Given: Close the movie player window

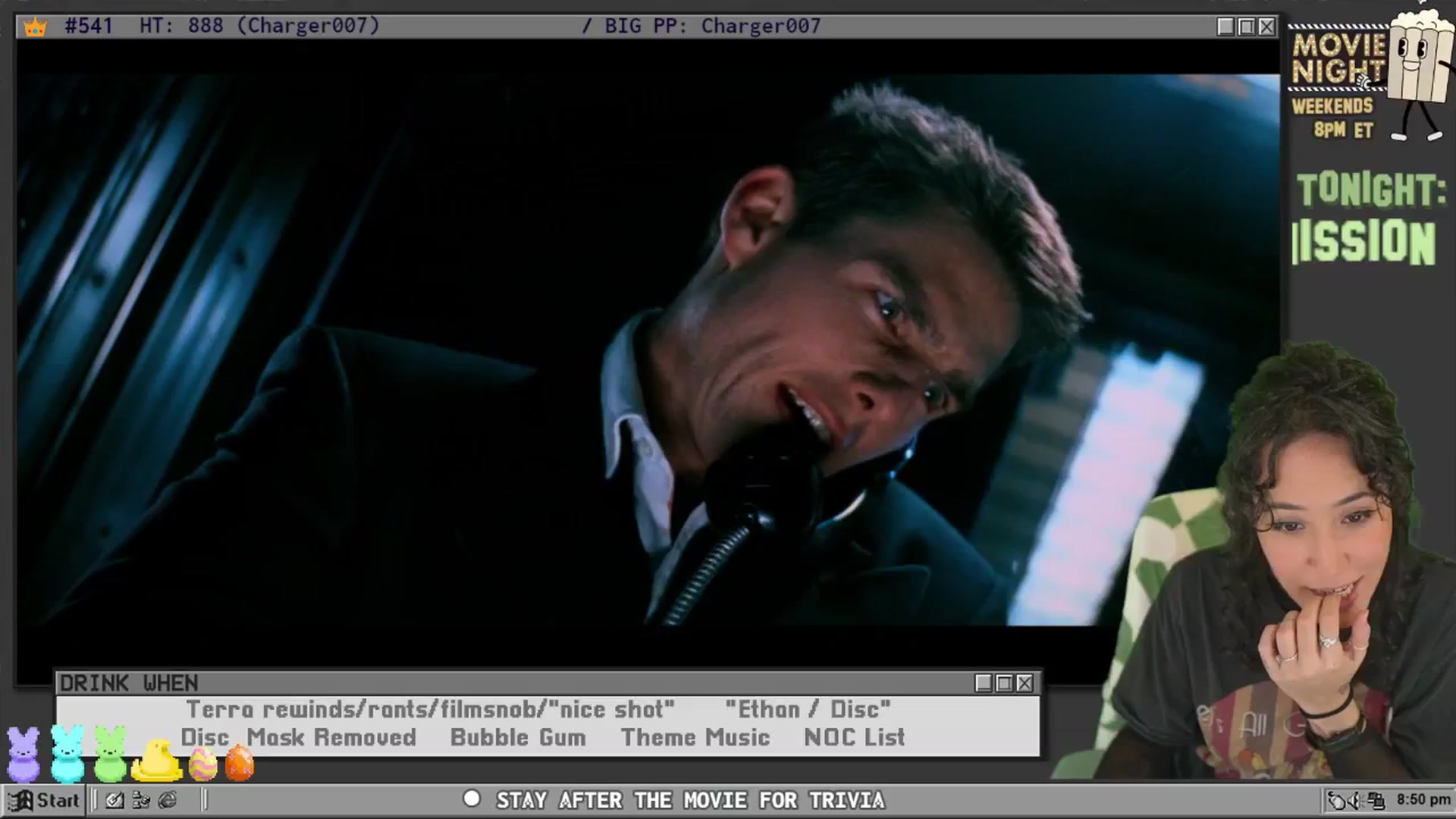Looking at the screenshot, I should click(x=1266, y=27).
